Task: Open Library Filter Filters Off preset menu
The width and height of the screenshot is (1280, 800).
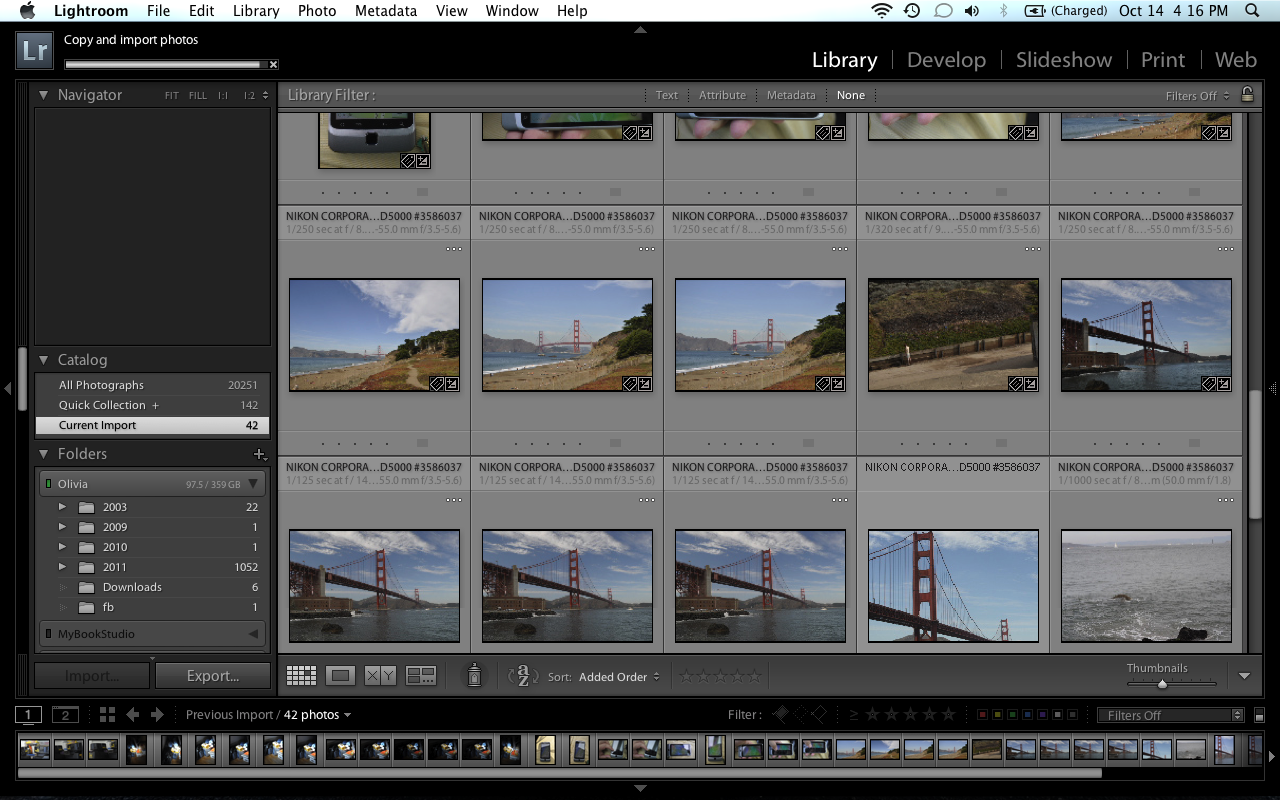Action: tap(1197, 96)
